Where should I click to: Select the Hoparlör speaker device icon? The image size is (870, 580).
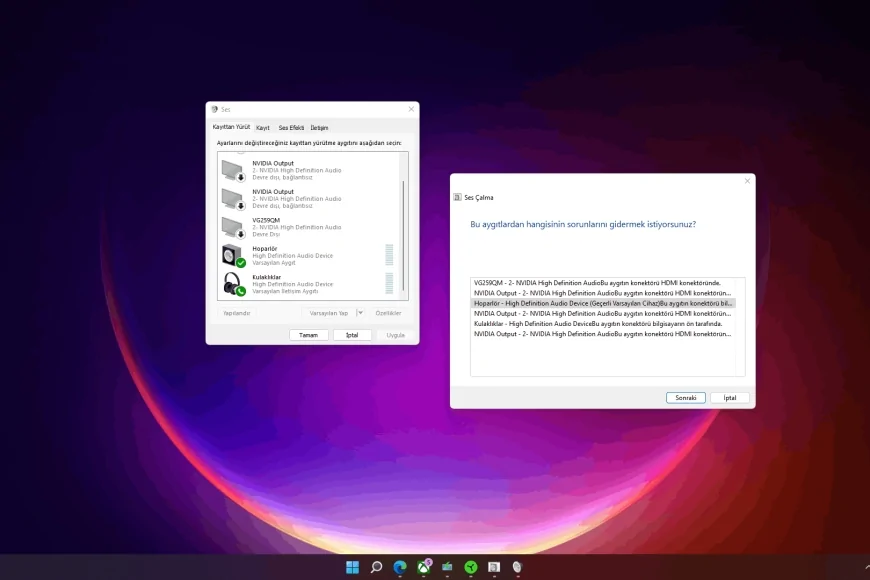pos(232,255)
